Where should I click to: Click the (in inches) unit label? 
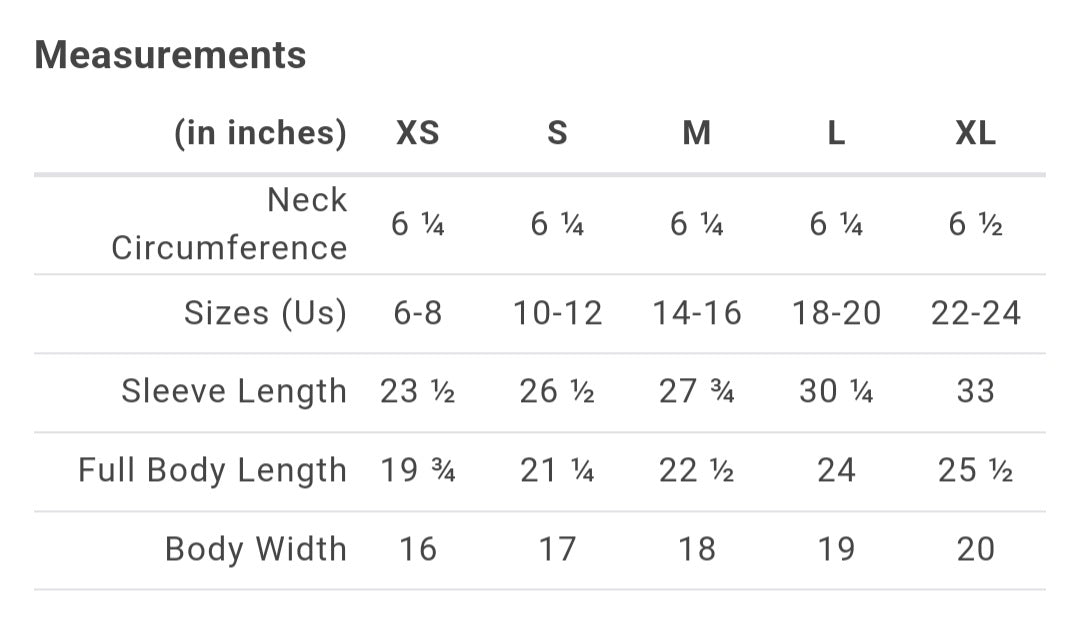point(260,133)
